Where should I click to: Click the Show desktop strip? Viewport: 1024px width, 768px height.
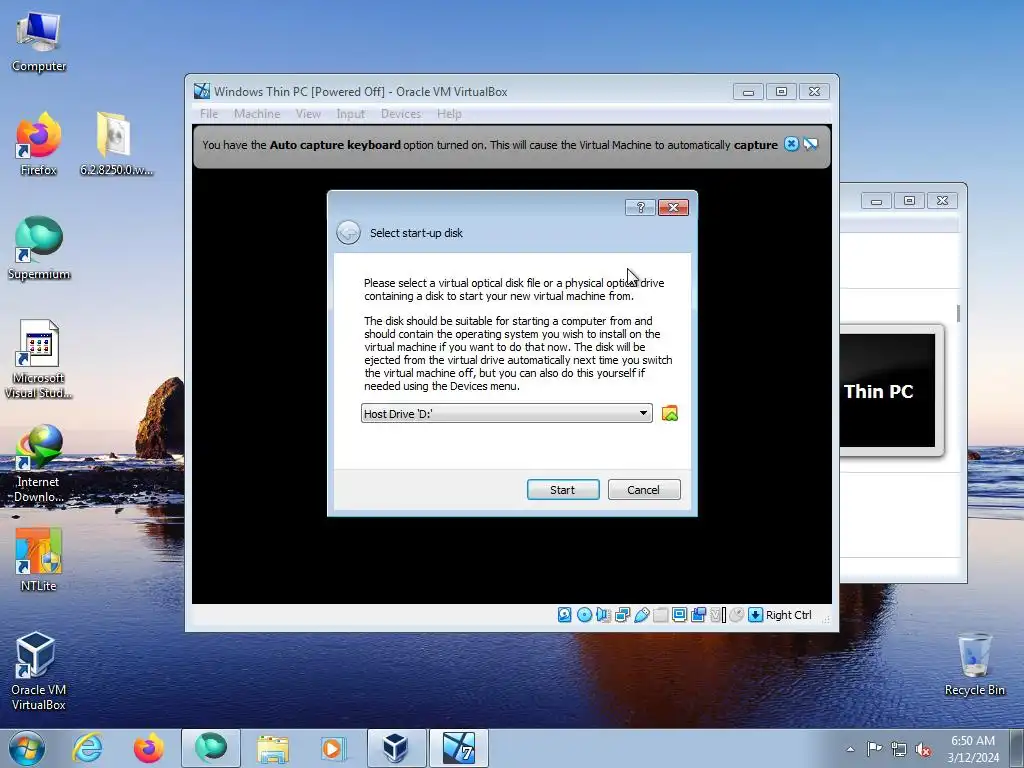coord(1017,748)
